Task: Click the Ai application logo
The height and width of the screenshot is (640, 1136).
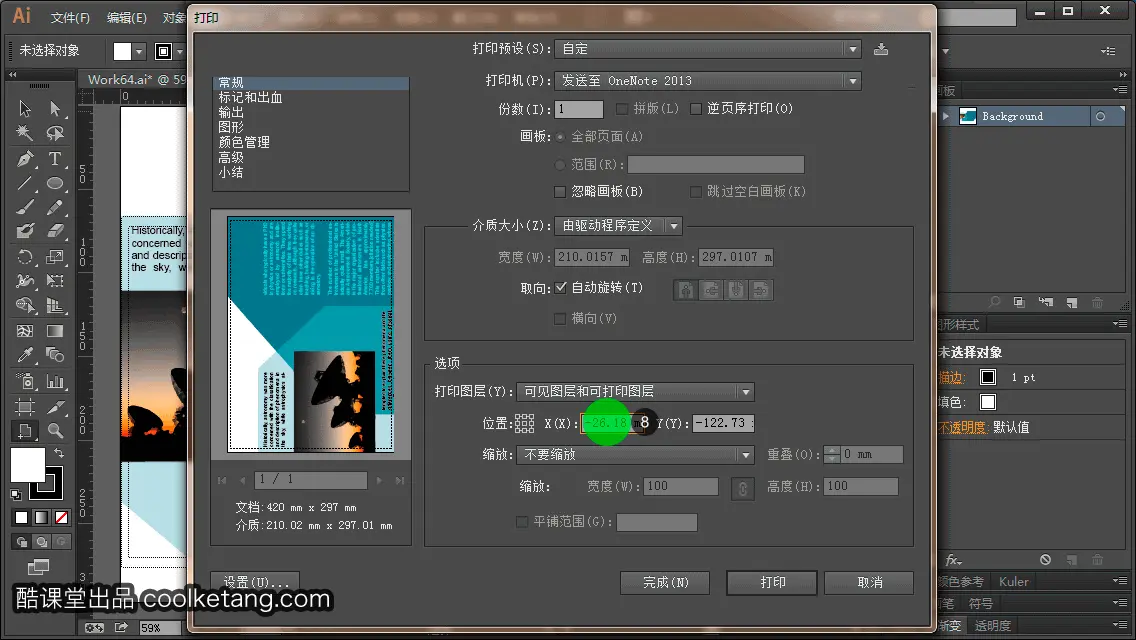Action: [x=22, y=15]
